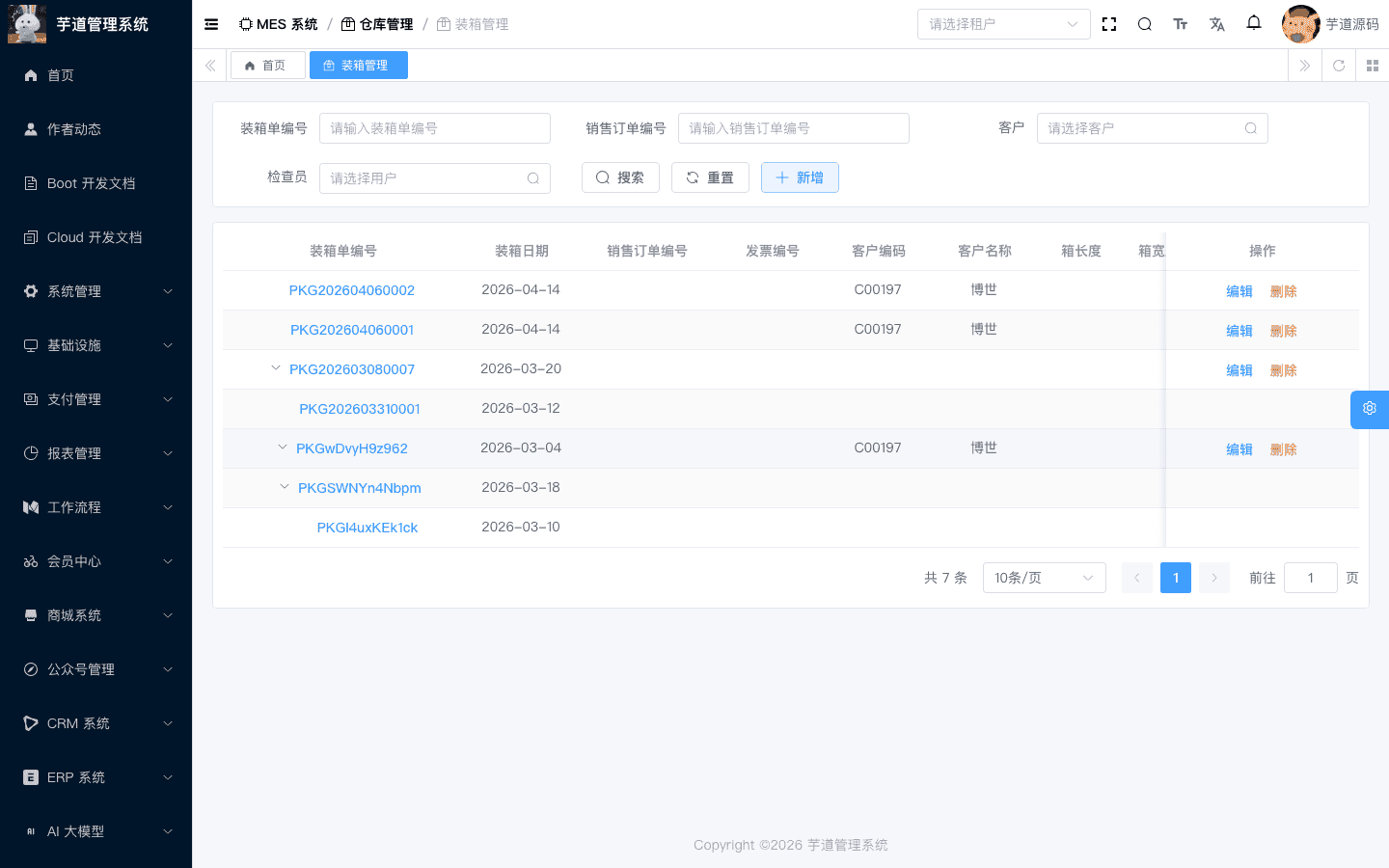This screenshot has height=868, width=1389.
Task: Collapse the PKGwDvyH9z962 row
Action: 282,446
